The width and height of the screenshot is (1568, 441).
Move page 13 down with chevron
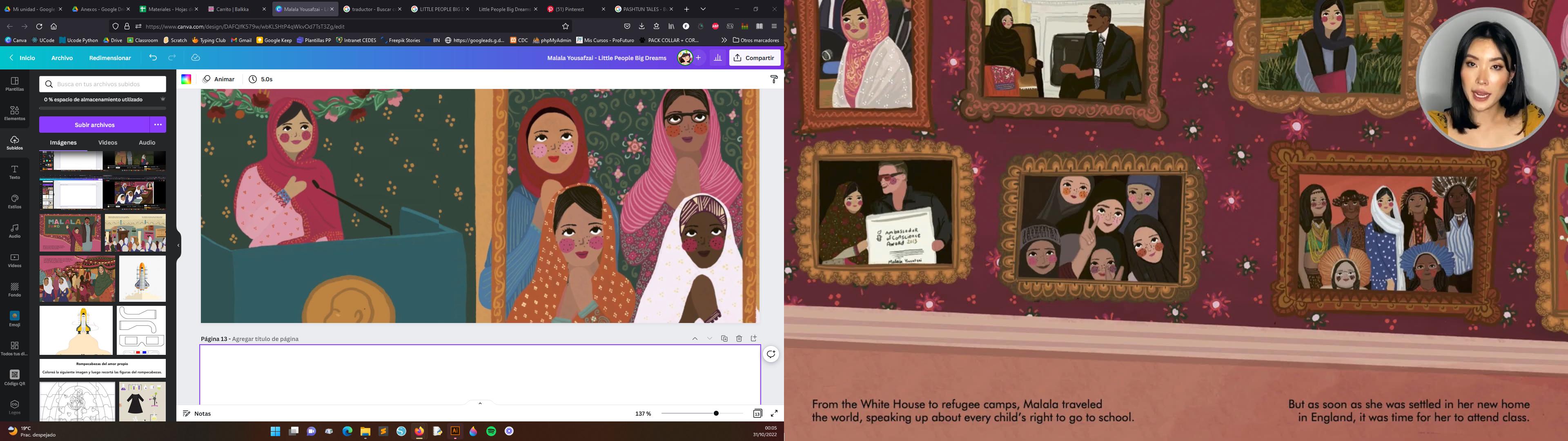[x=709, y=339]
